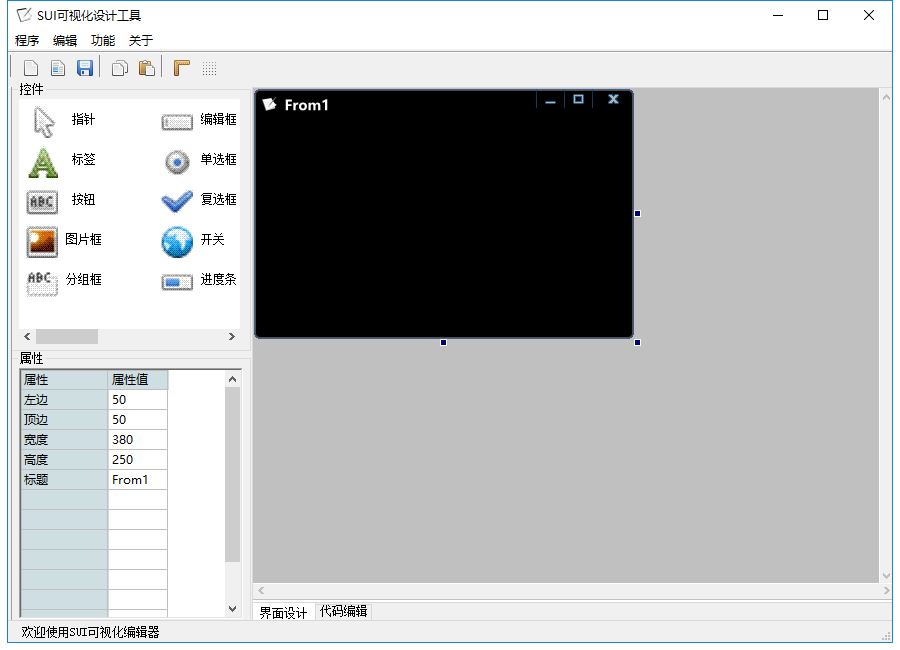
Task: Click the 标题 property name cell
Action: coord(64,480)
